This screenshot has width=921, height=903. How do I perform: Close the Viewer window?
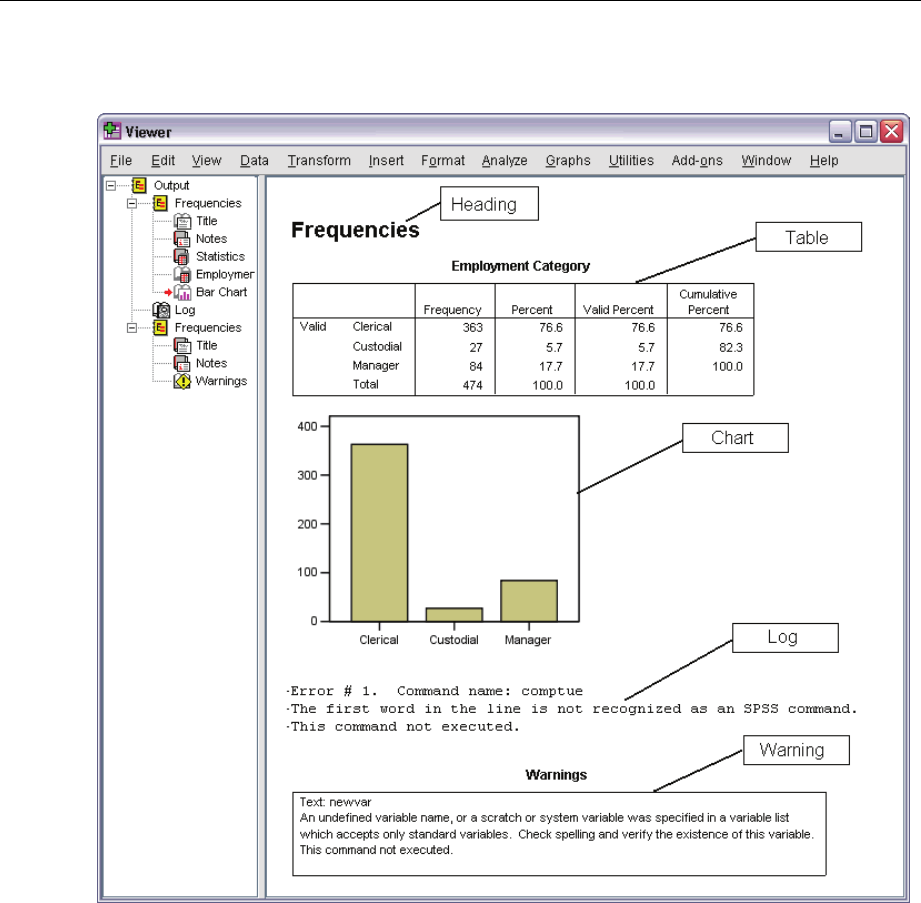pyautogui.click(x=892, y=131)
